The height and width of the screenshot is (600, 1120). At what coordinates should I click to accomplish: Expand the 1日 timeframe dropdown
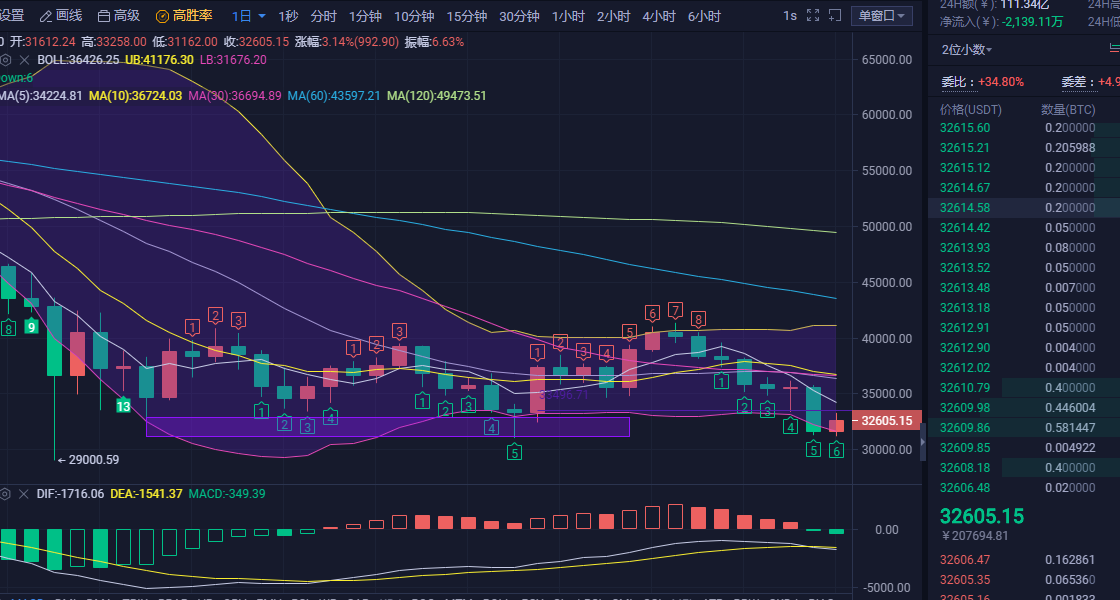(249, 16)
